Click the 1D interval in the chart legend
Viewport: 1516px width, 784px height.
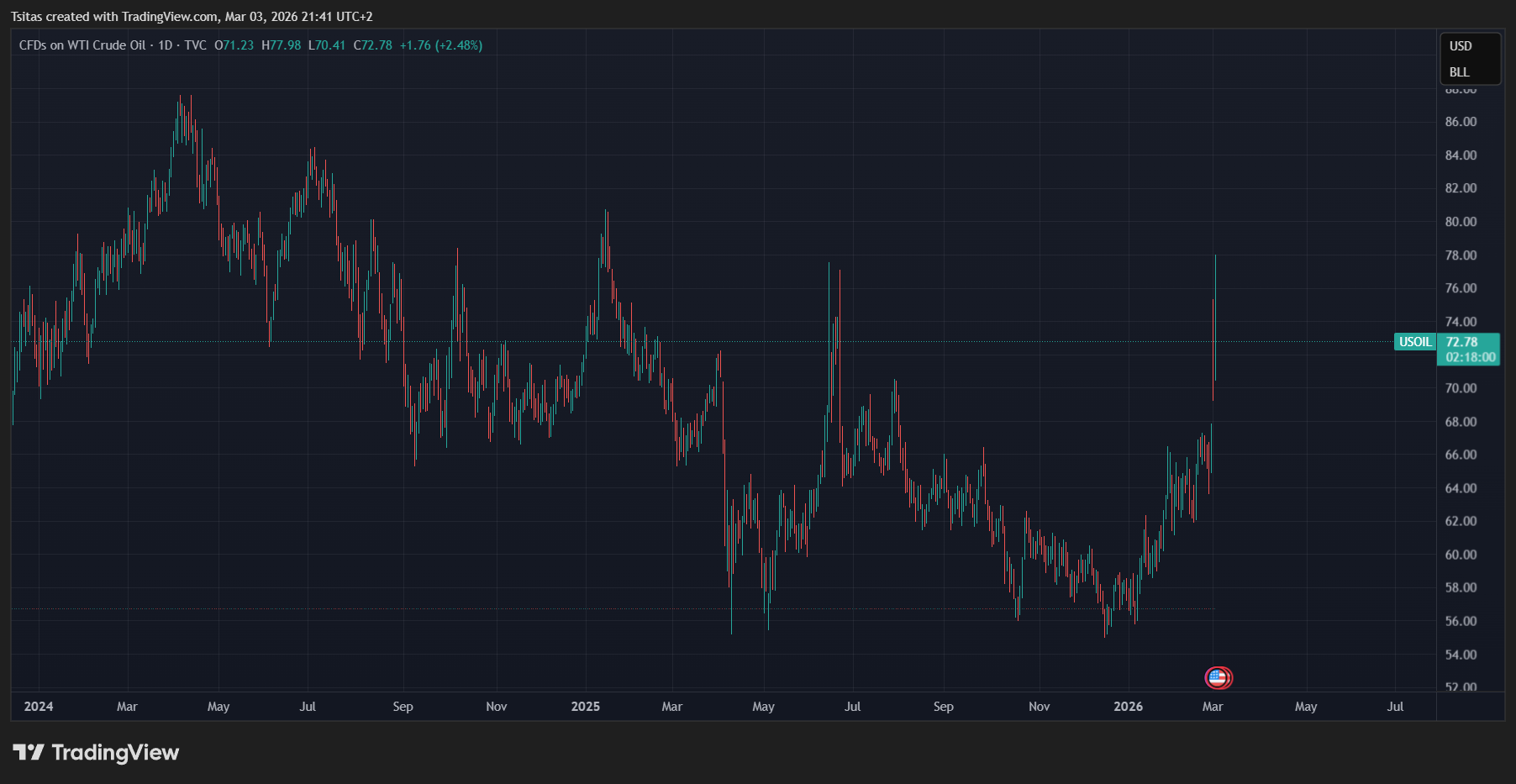click(166, 45)
